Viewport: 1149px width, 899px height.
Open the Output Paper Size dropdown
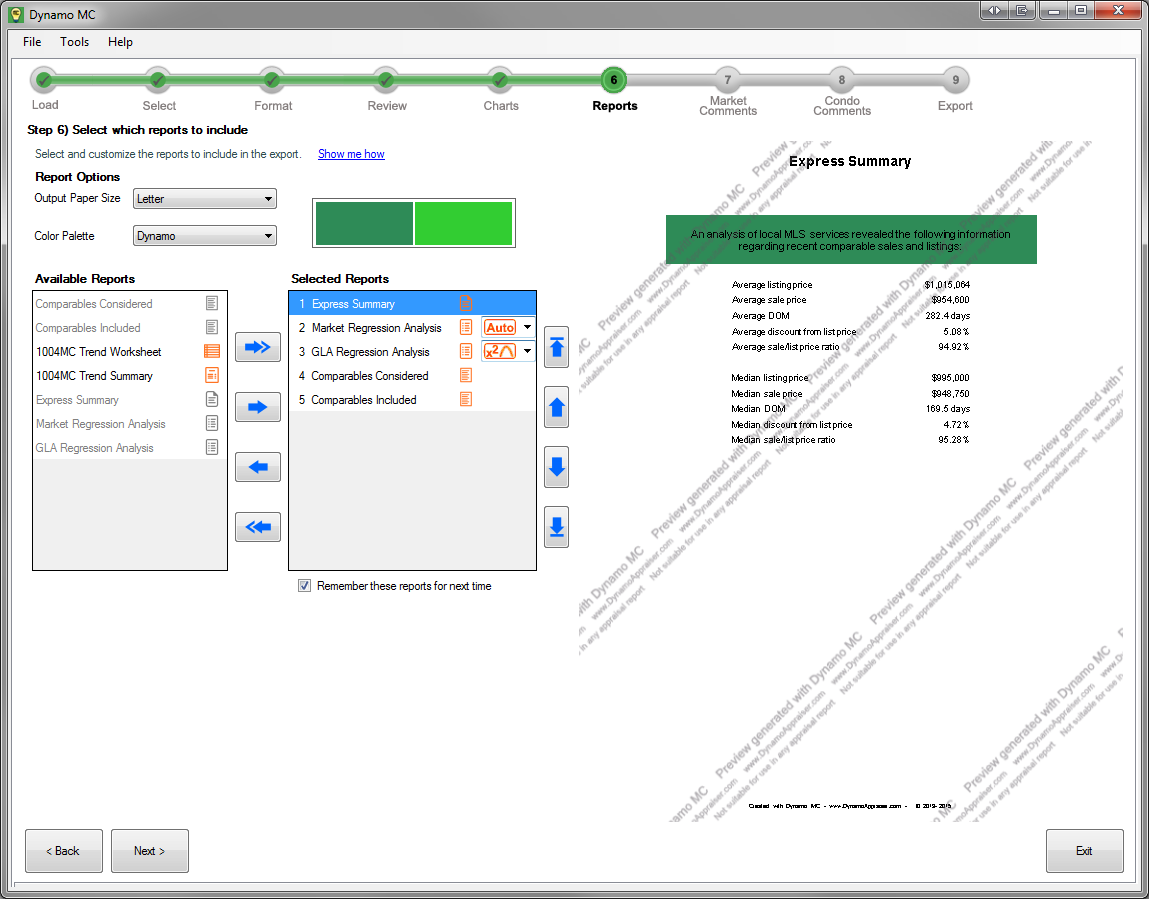tap(205, 199)
